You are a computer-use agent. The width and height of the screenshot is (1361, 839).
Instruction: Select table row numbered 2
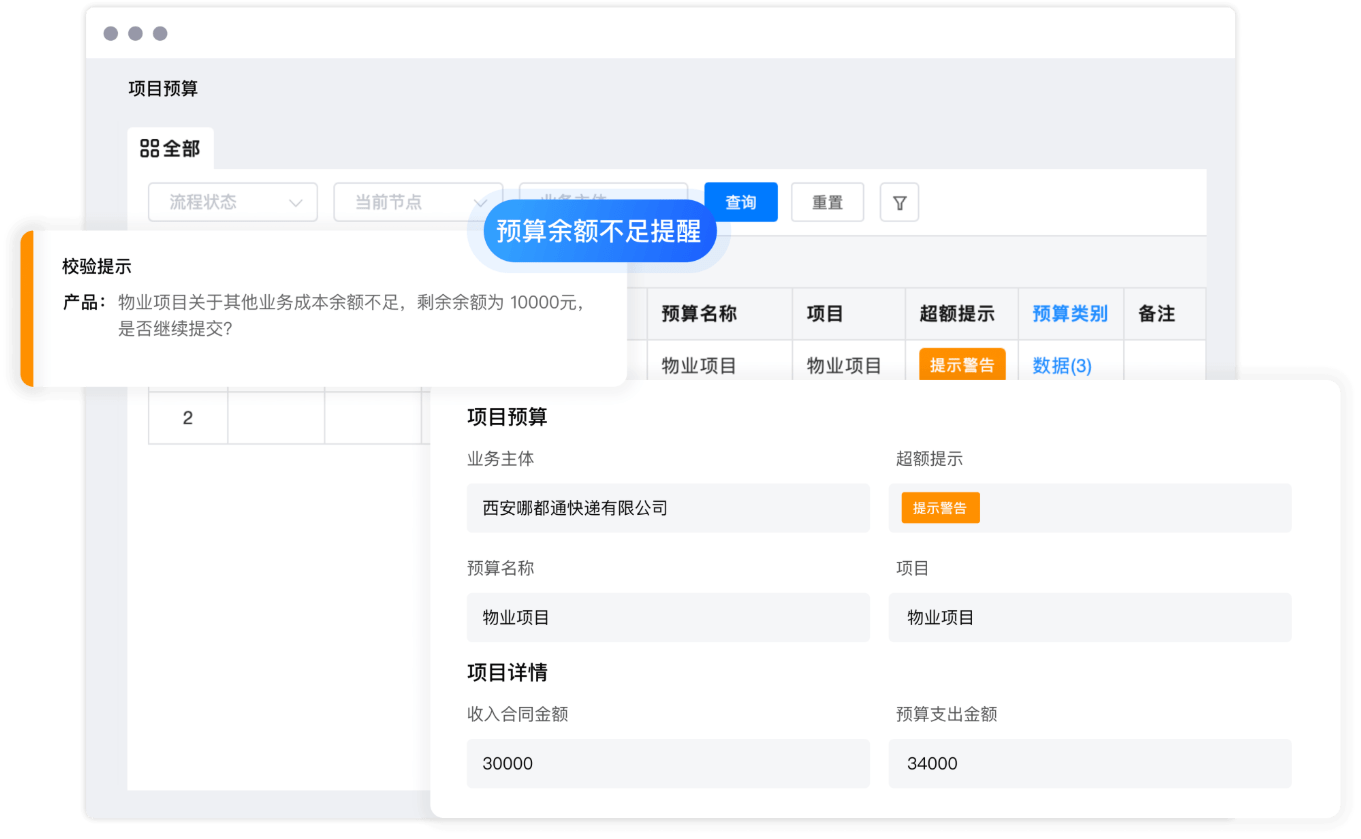[187, 417]
